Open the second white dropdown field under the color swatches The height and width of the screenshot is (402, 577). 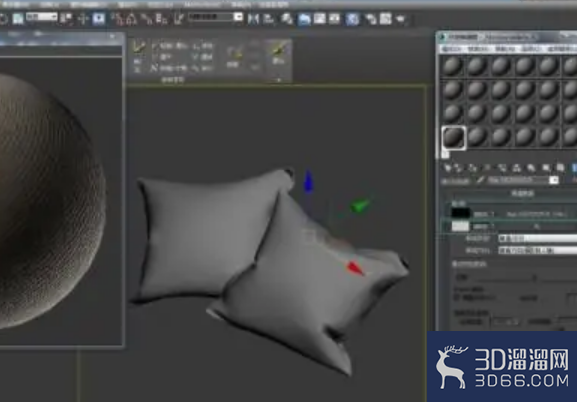coord(537,251)
